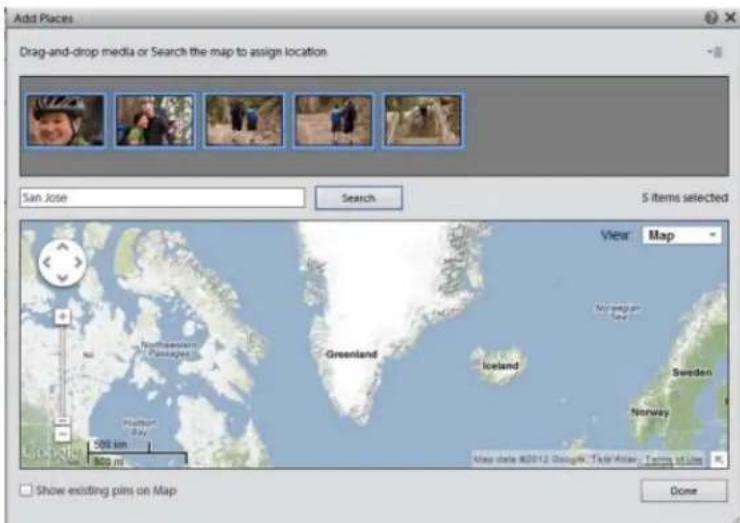
Task: Click the Google logo on the map
Action: pos(53,454)
